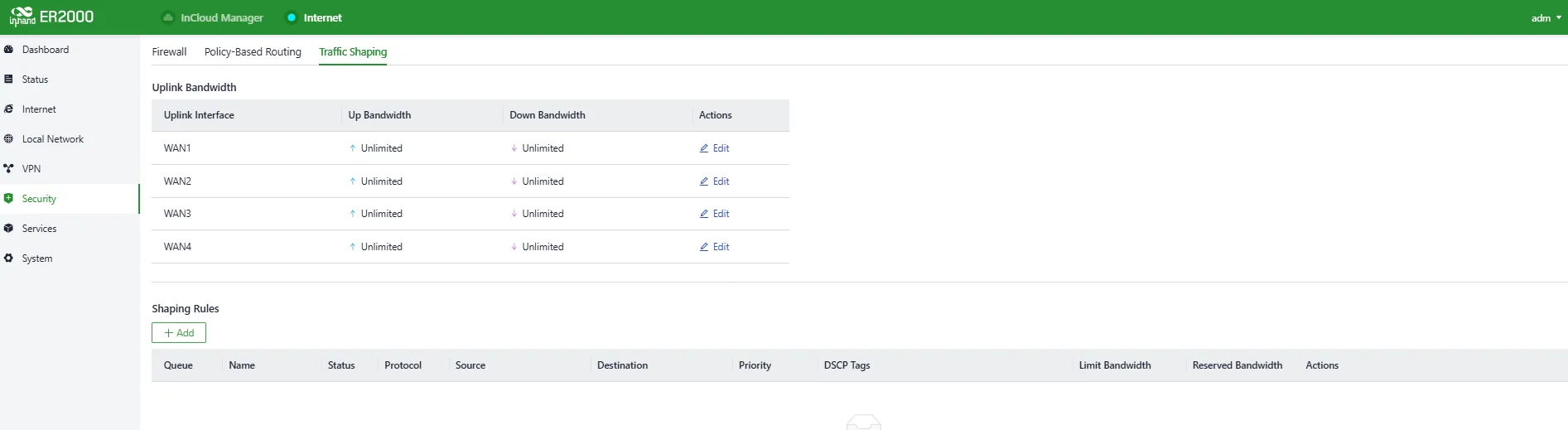
Task: Click the WAN1 edit pencil icon
Action: coord(704,148)
